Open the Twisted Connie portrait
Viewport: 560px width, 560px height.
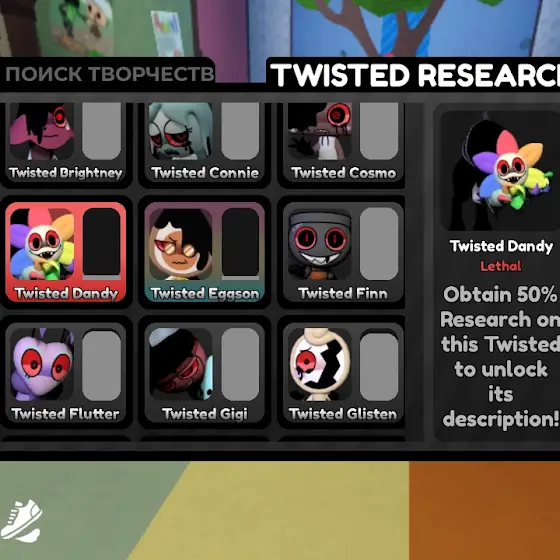pyautogui.click(x=181, y=131)
